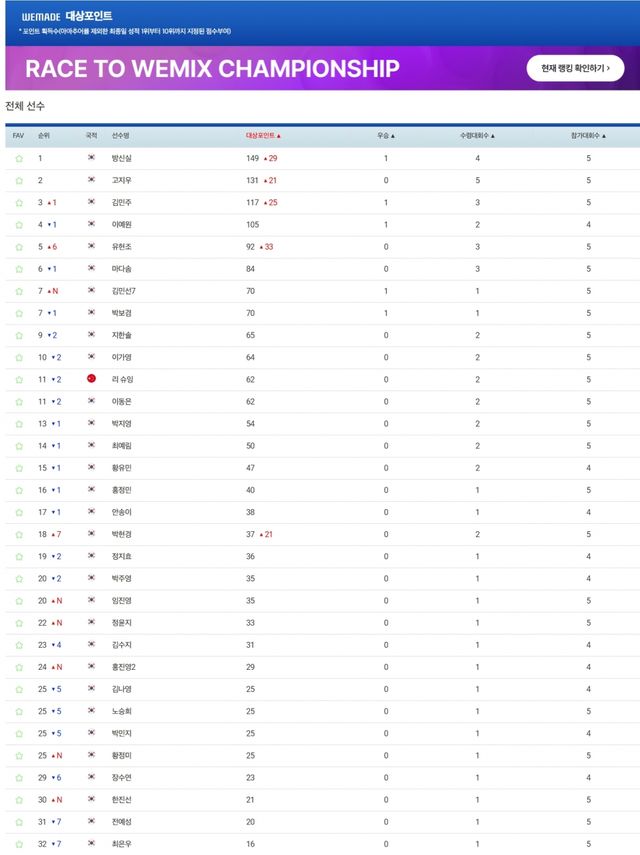Screen dimensions: 640x855
Task: Favorite the star for rank 1 방신실
Action: coord(18,158)
